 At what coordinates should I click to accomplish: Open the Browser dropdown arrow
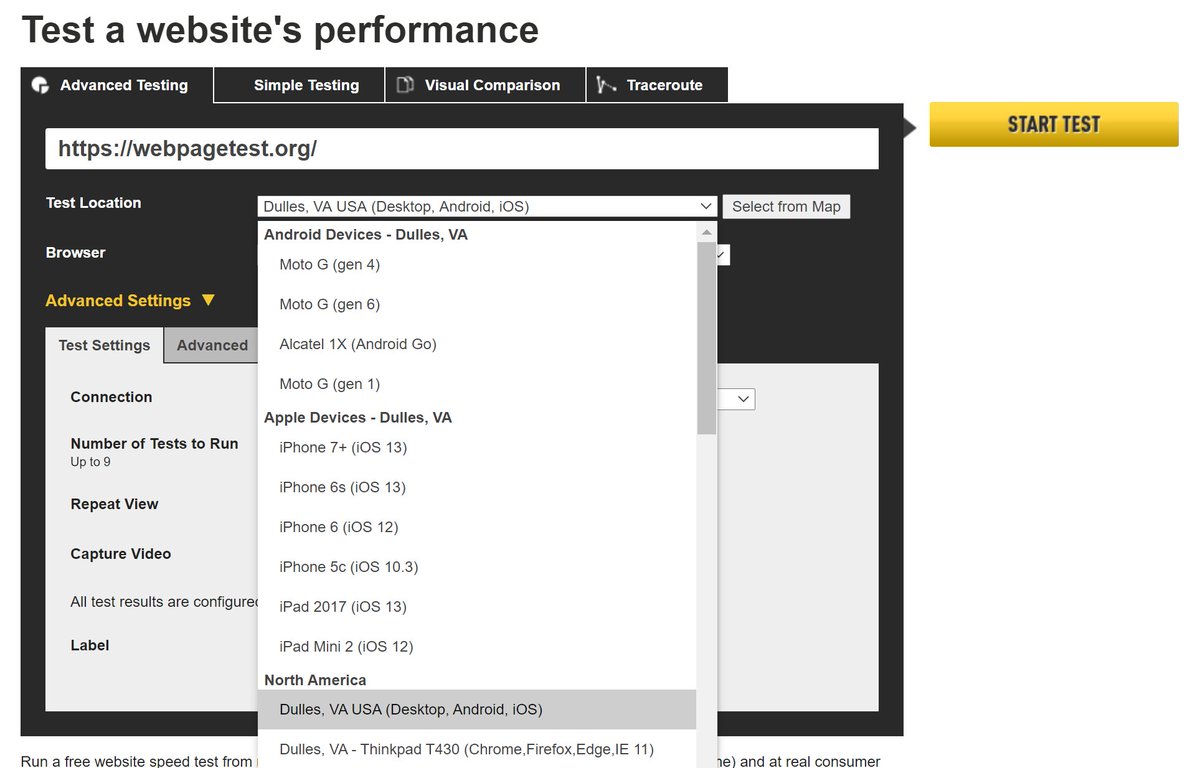(x=722, y=255)
